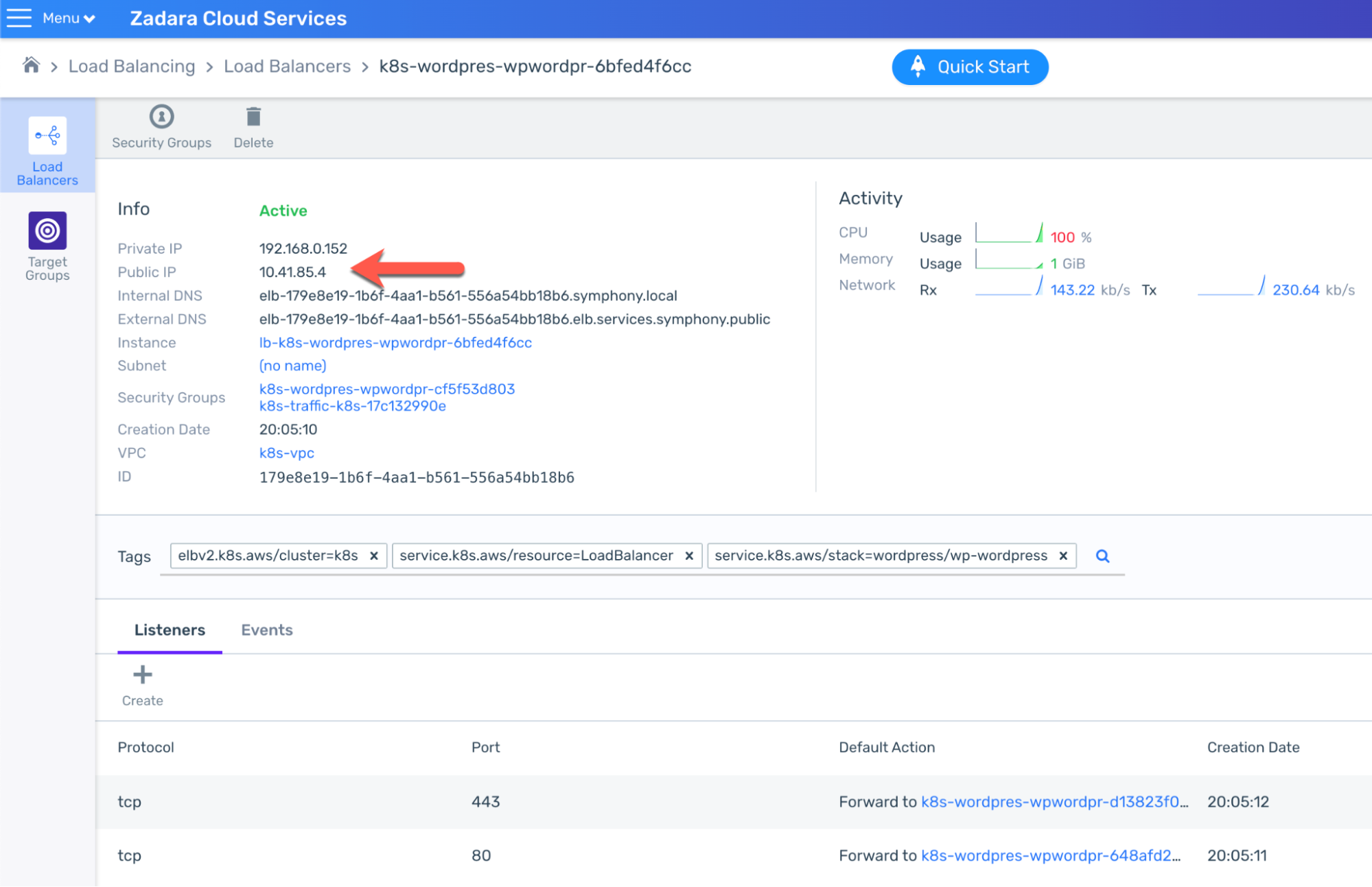Click Creation Date 20:05:10 value

[x=288, y=429]
